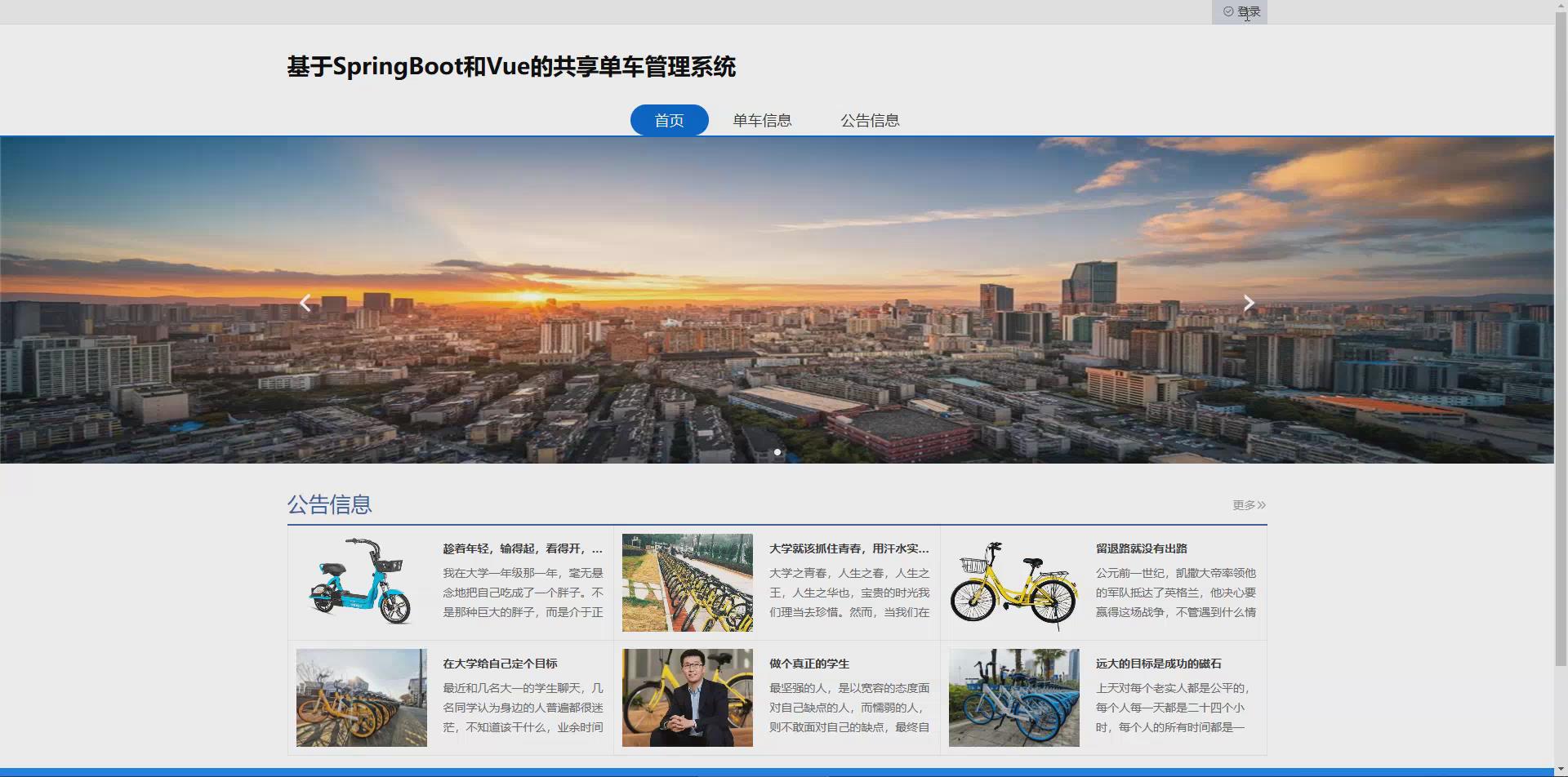The width and height of the screenshot is (1568, 777).
Task: Toggle the active 首页 navigation pill
Action: tap(669, 120)
